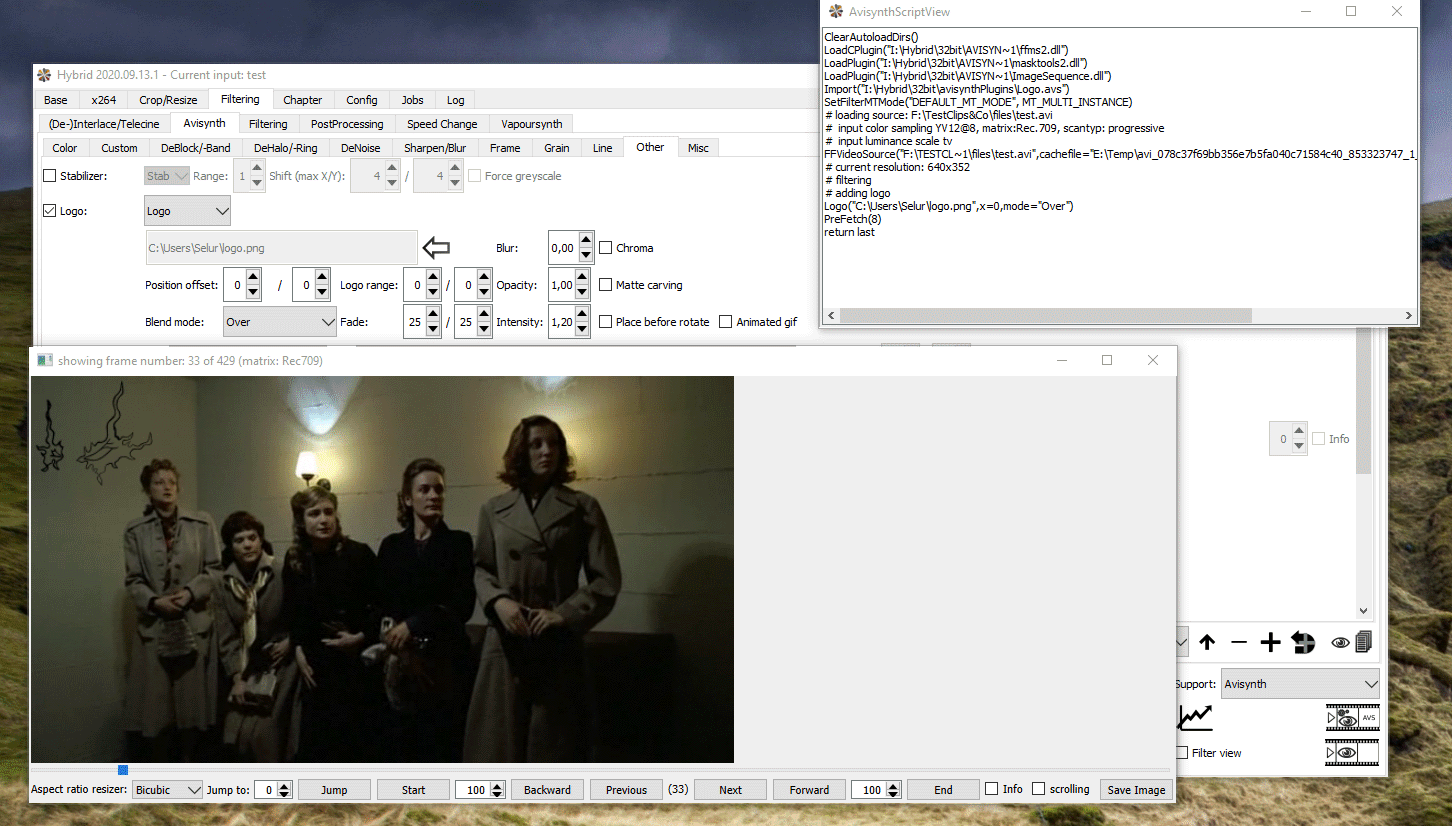Viewport: 1452px width, 826px height.
Task: Enable the Matte carving checkbox
Action: [606, 285]
